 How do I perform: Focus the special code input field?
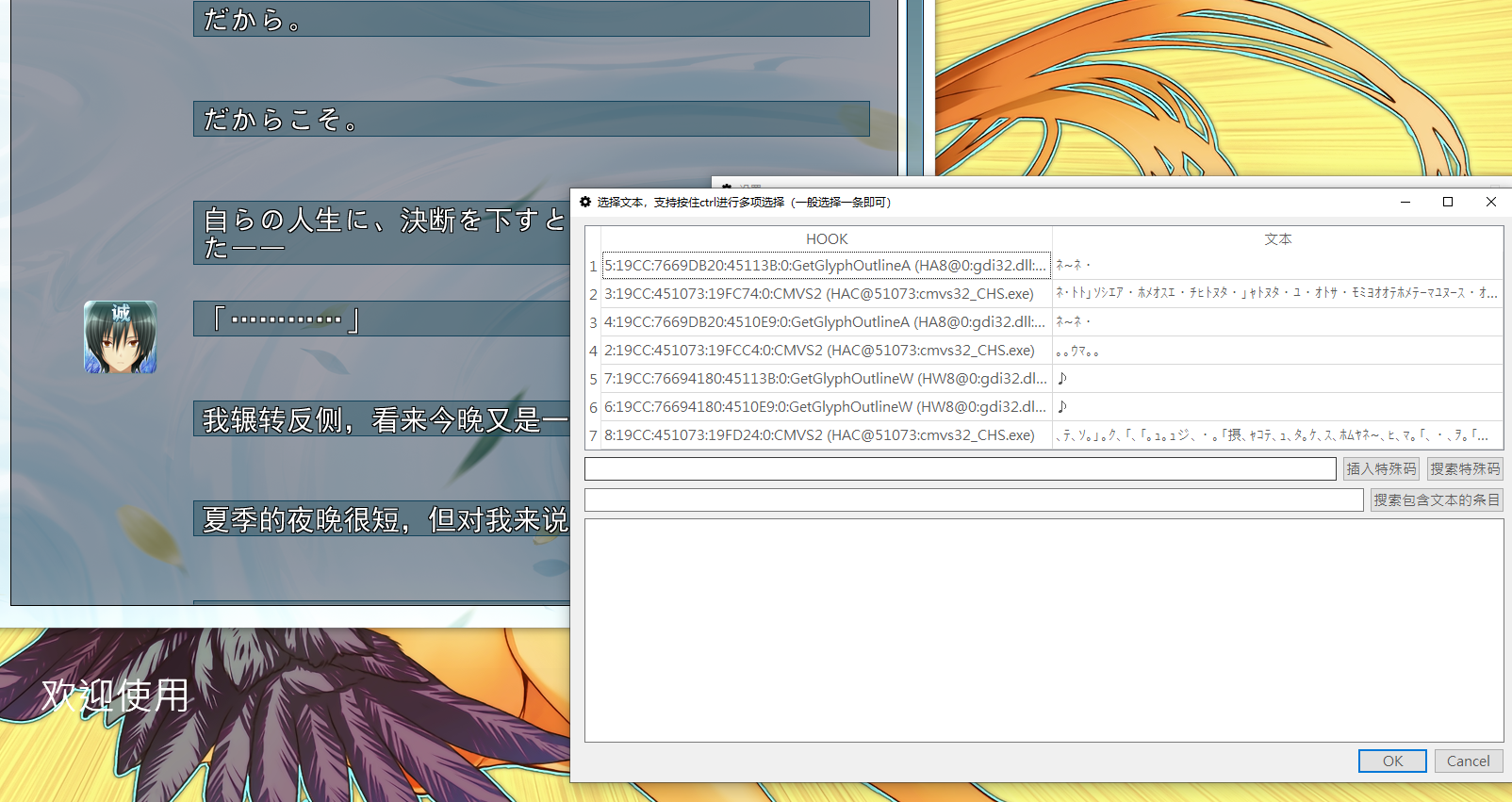(x=960, y=468)
